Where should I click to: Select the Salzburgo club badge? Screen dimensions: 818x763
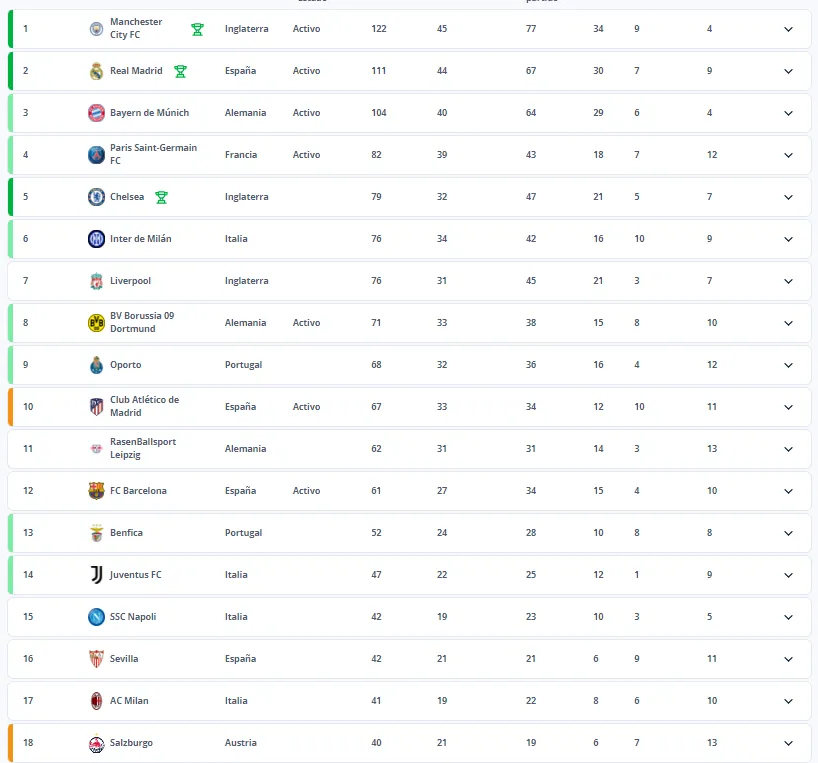(x=97, y=743)
